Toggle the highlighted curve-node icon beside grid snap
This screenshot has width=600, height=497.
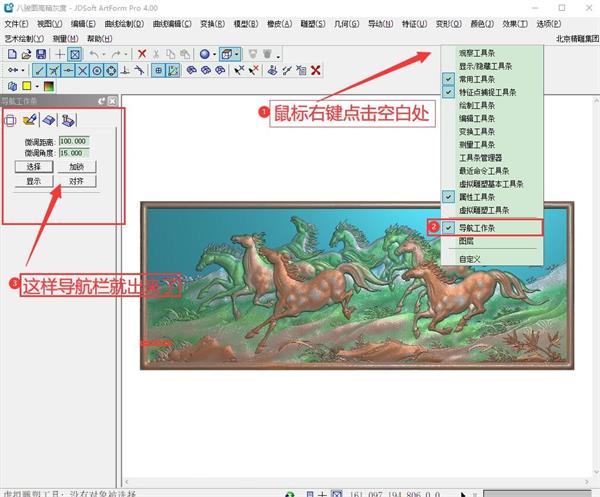point(173,70)
